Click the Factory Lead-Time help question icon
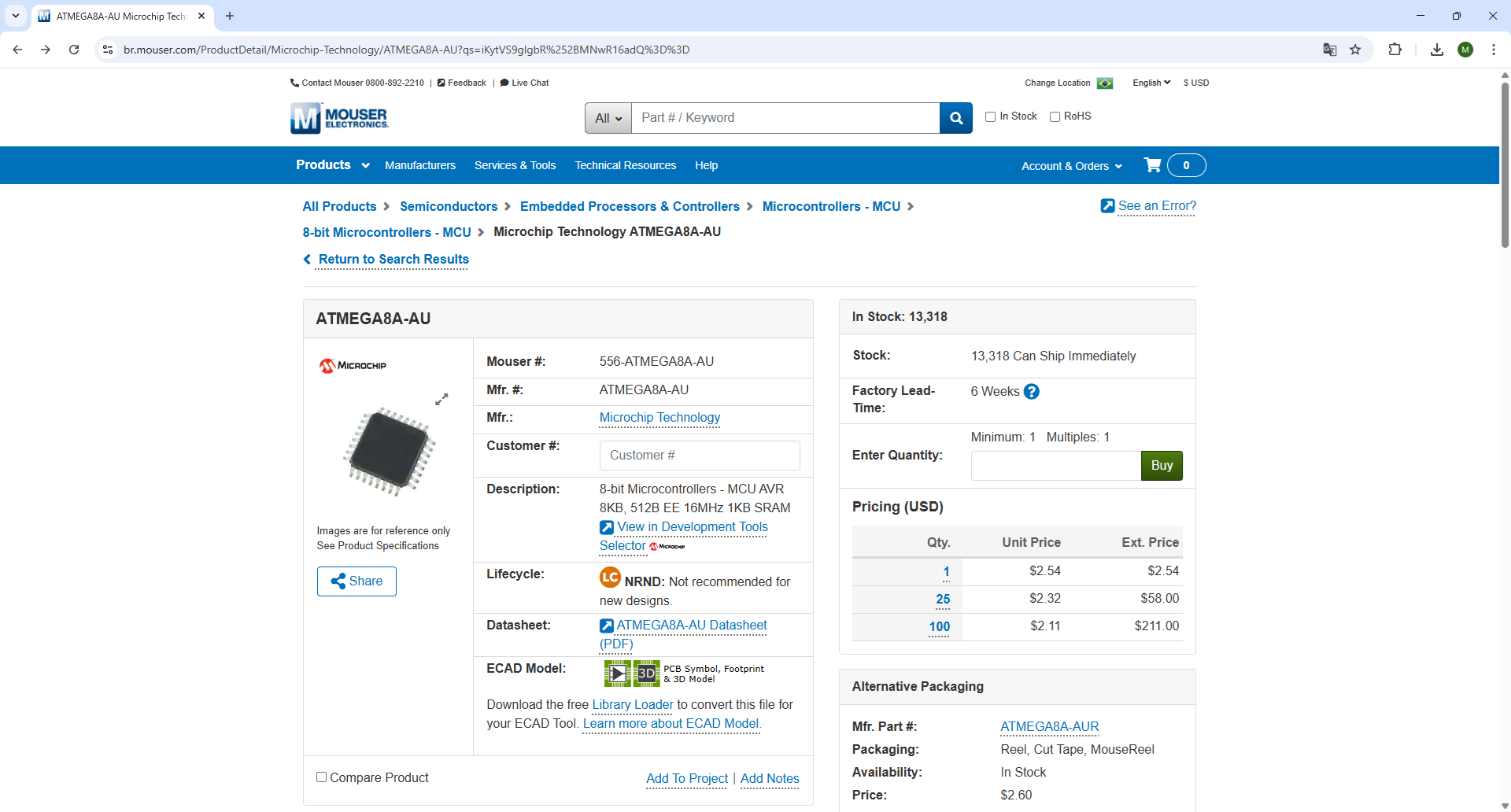 1032,392
